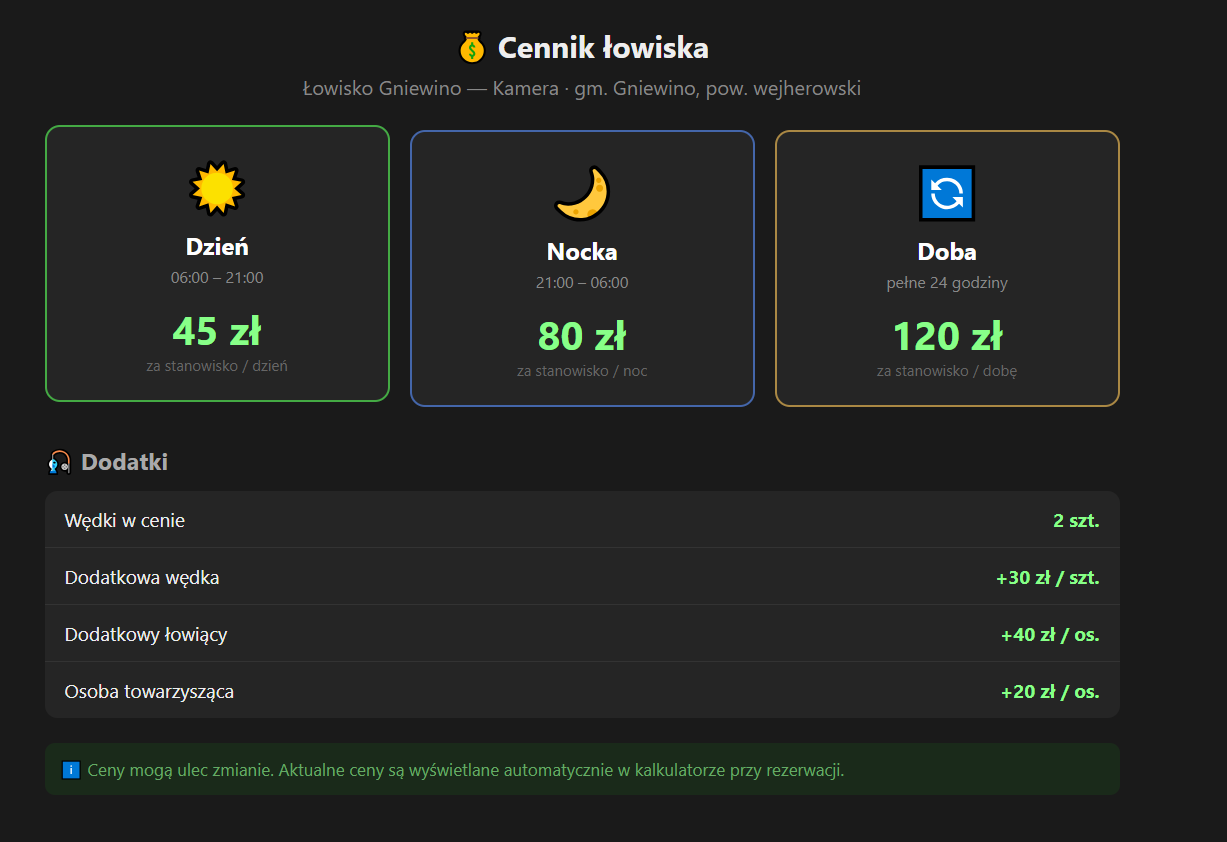Click the 120 zł full-day price
The width and height of the screenshot is (1227, 842).
click(x=946, y=336)
